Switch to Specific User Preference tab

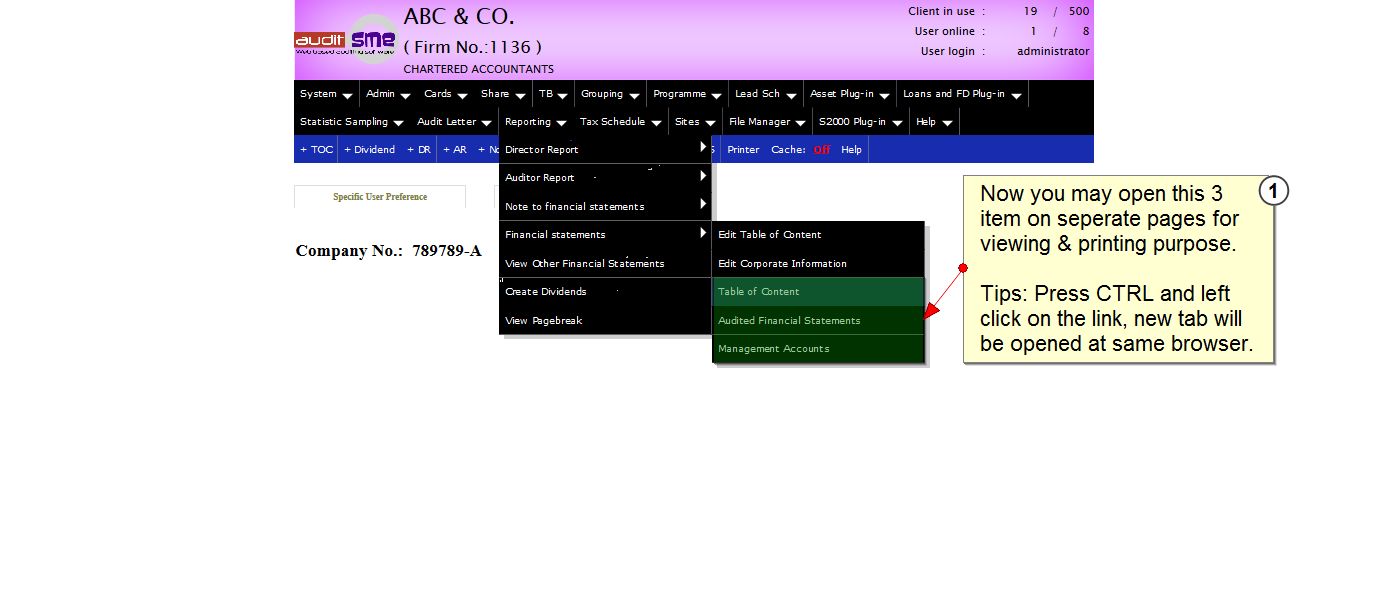click(x=380, y=197)
